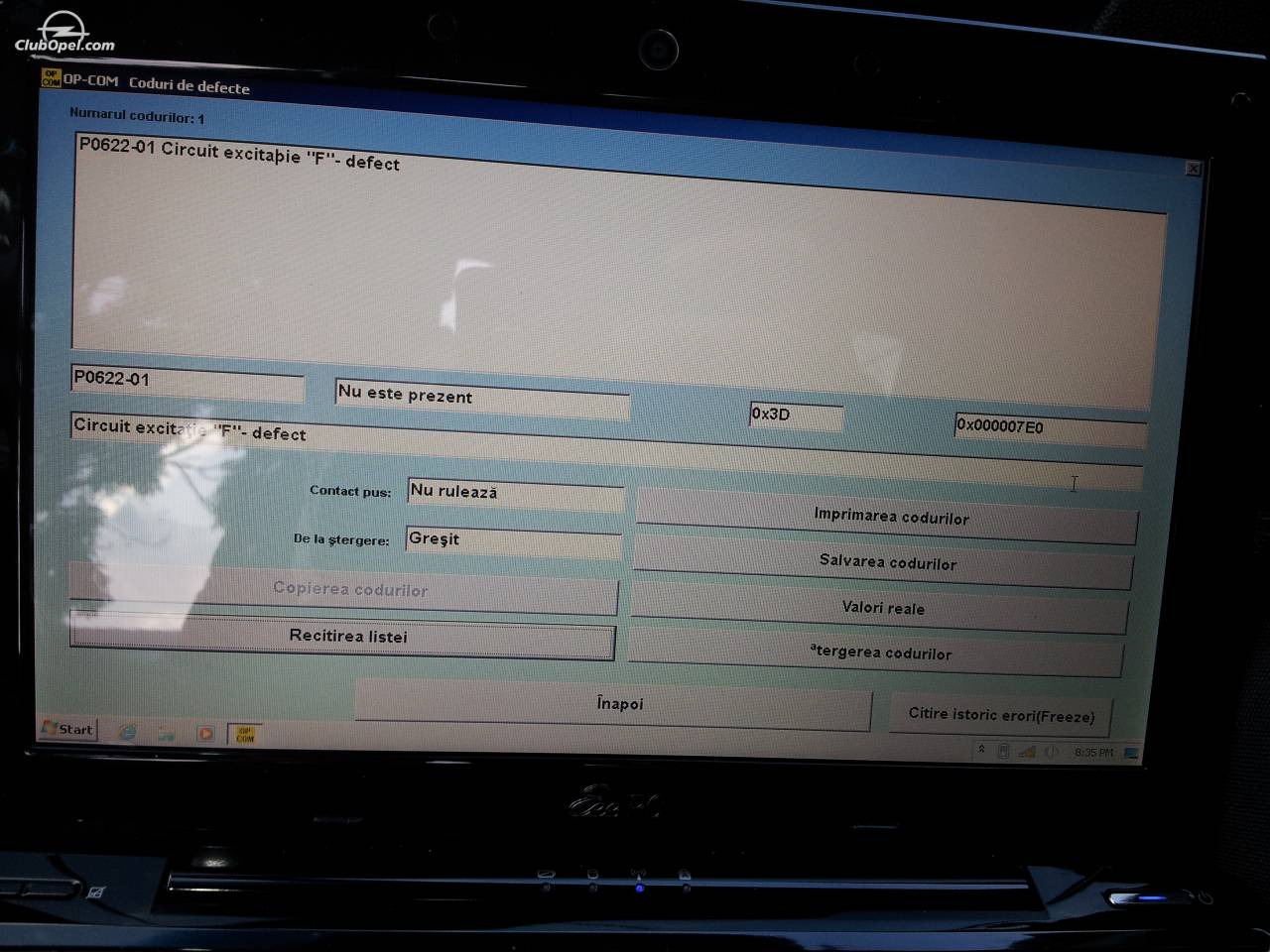This screenshot has width=1270, height=952.
Task: Click the show desktop tray button
Action: [x=1131, y=754]
